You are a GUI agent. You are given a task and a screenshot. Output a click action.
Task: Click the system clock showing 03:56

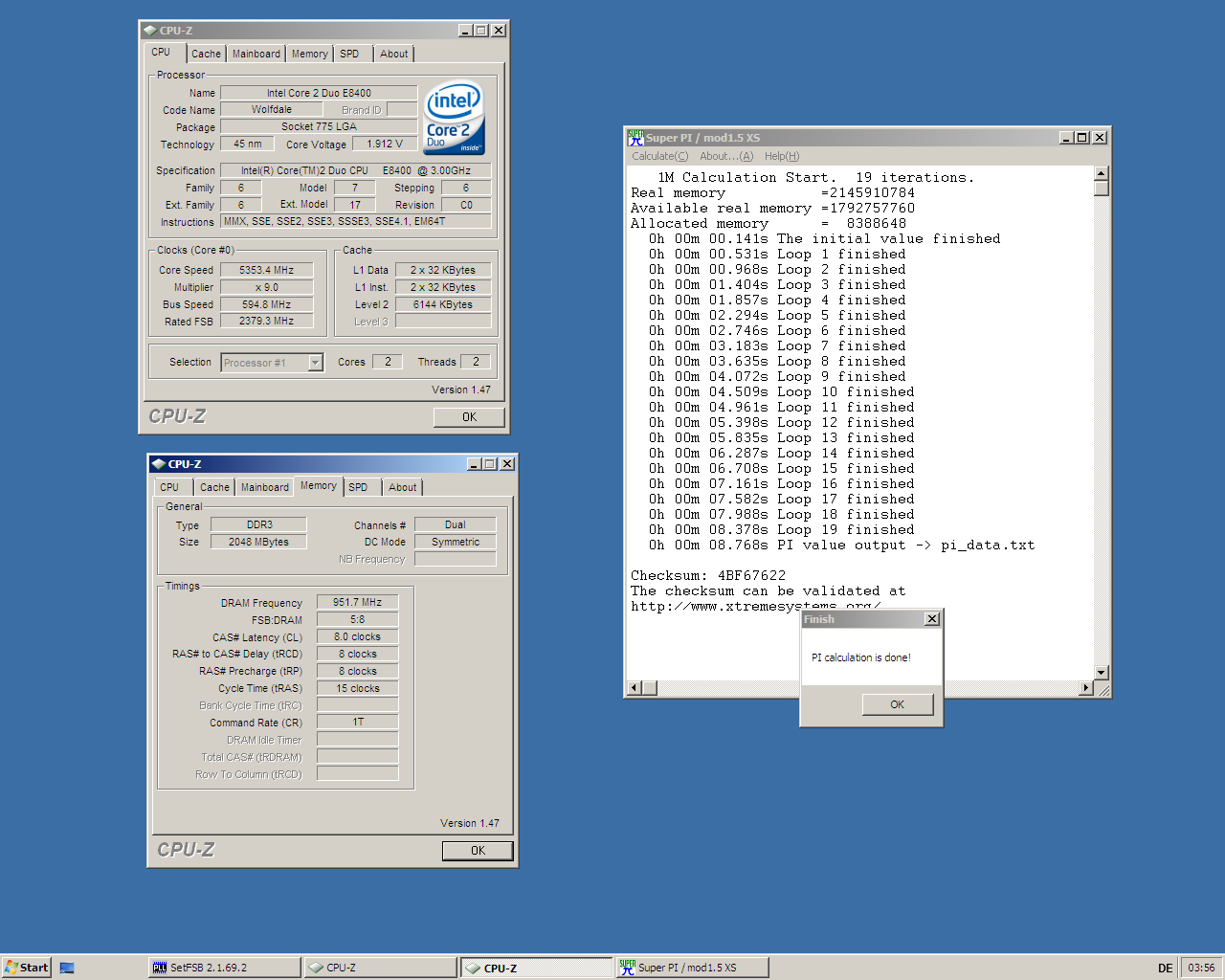(1201, 968)
